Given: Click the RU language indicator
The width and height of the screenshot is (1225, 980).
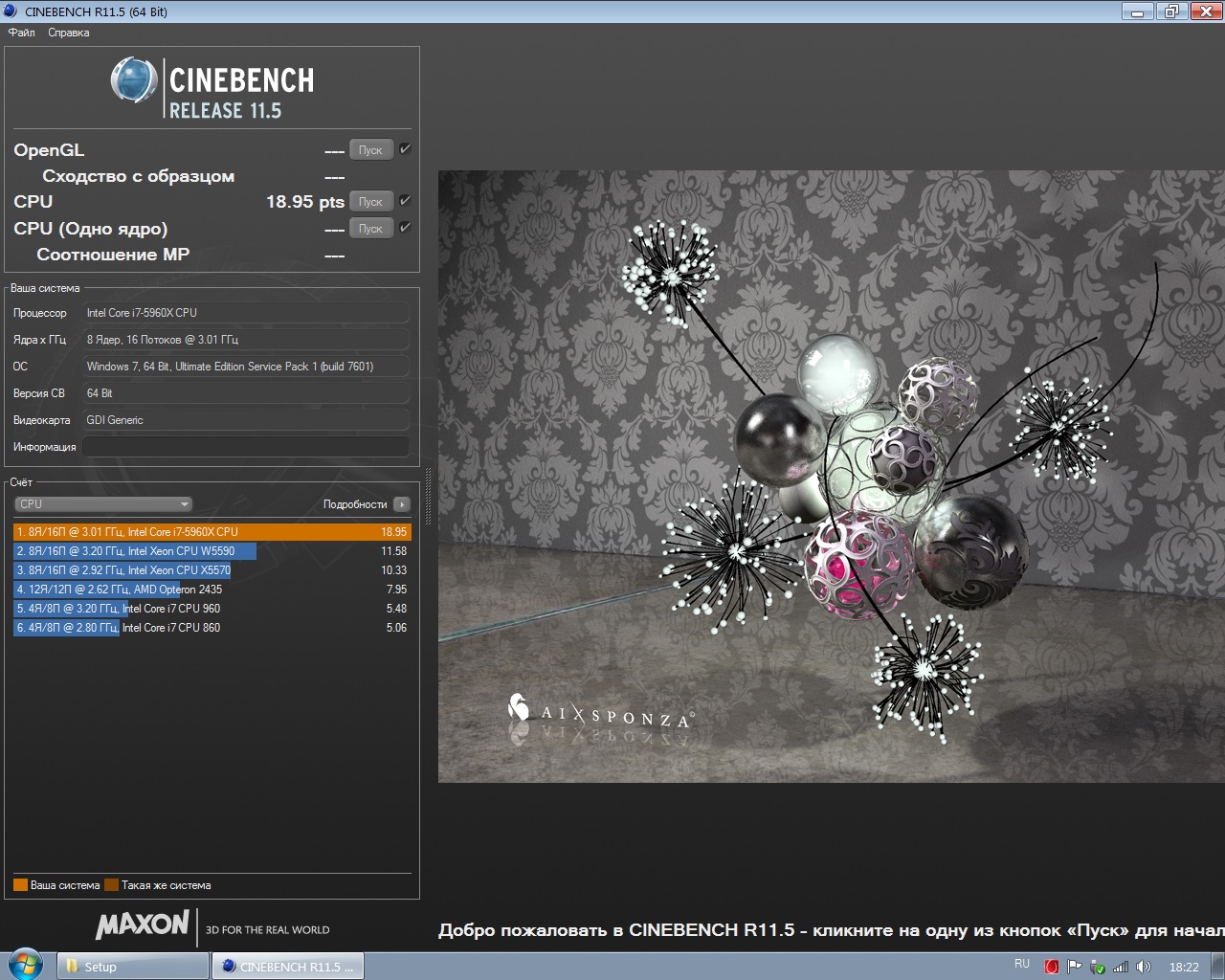Looking at the screenshot, I should pyautogui.click(x=1022, y=965).
